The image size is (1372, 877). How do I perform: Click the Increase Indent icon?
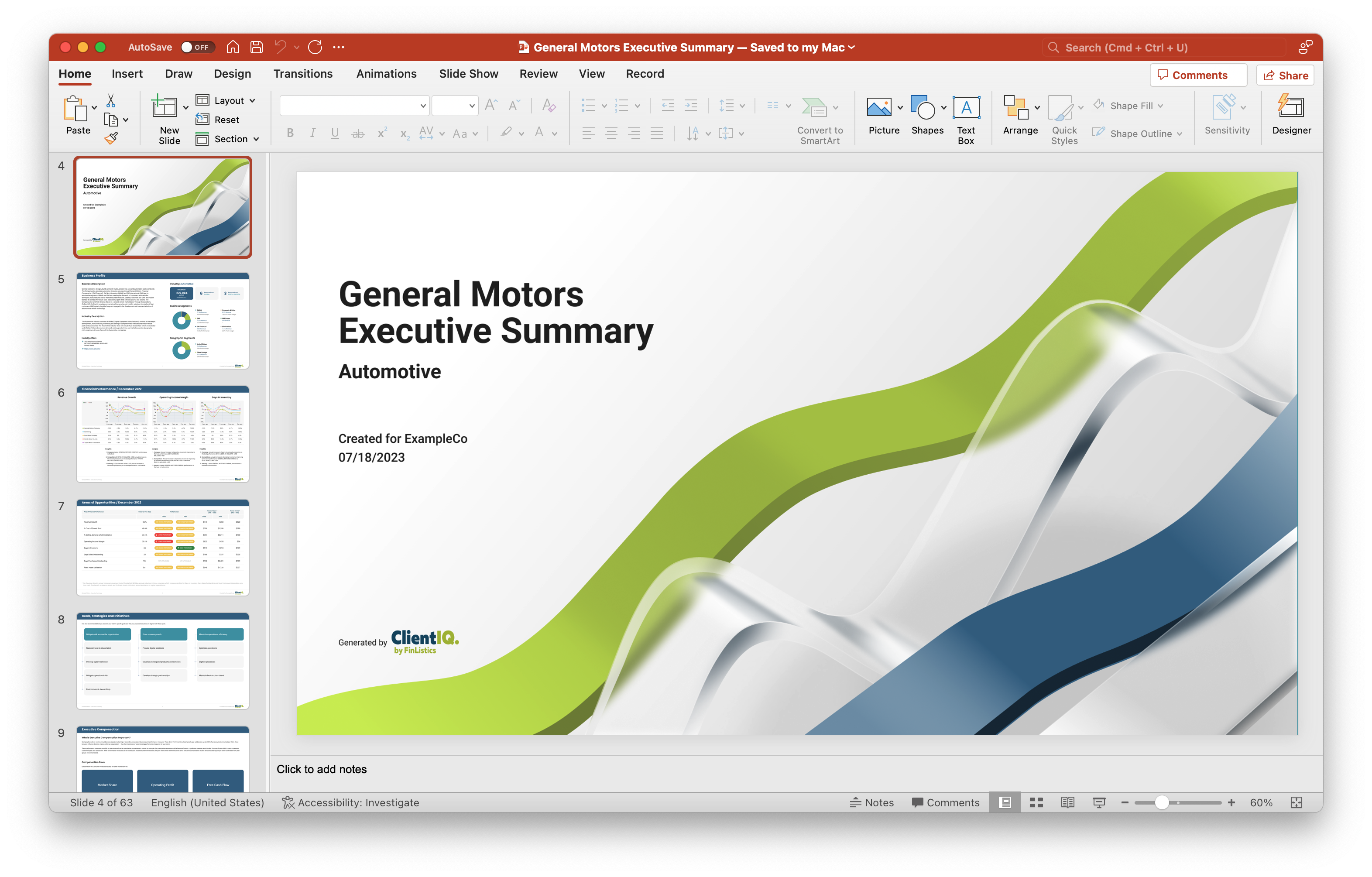click(x=690, y=106)
